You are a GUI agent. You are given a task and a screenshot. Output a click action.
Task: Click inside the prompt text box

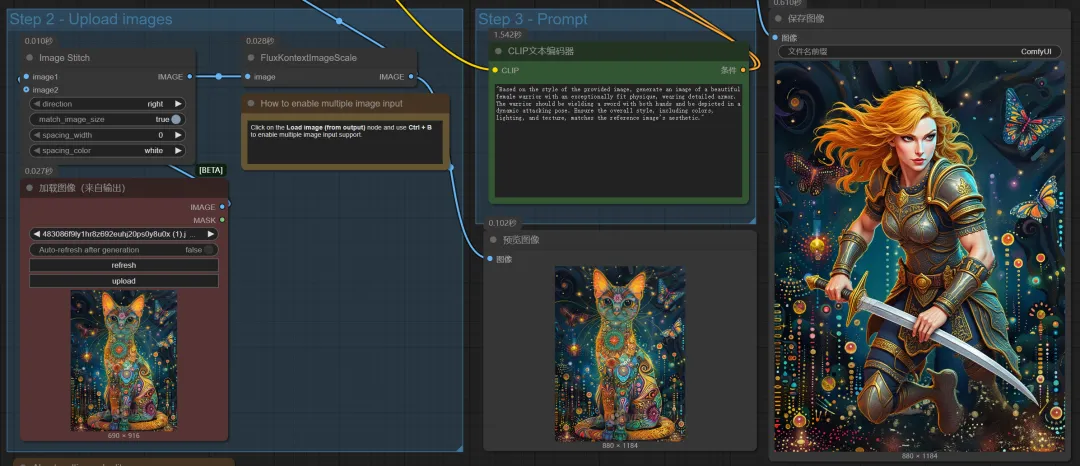point(618,140)
